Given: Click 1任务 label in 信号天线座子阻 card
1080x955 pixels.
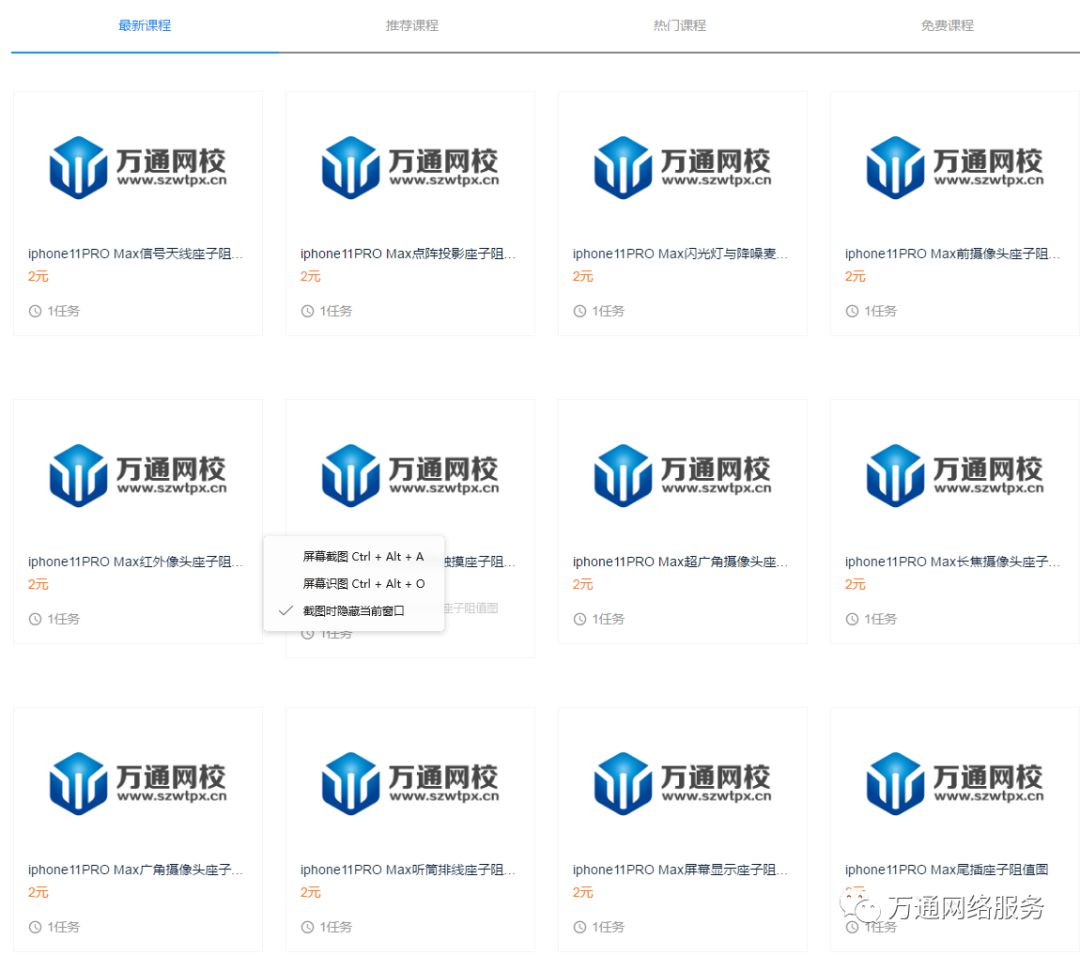Looking at the screenshot, I should point(63,311).
